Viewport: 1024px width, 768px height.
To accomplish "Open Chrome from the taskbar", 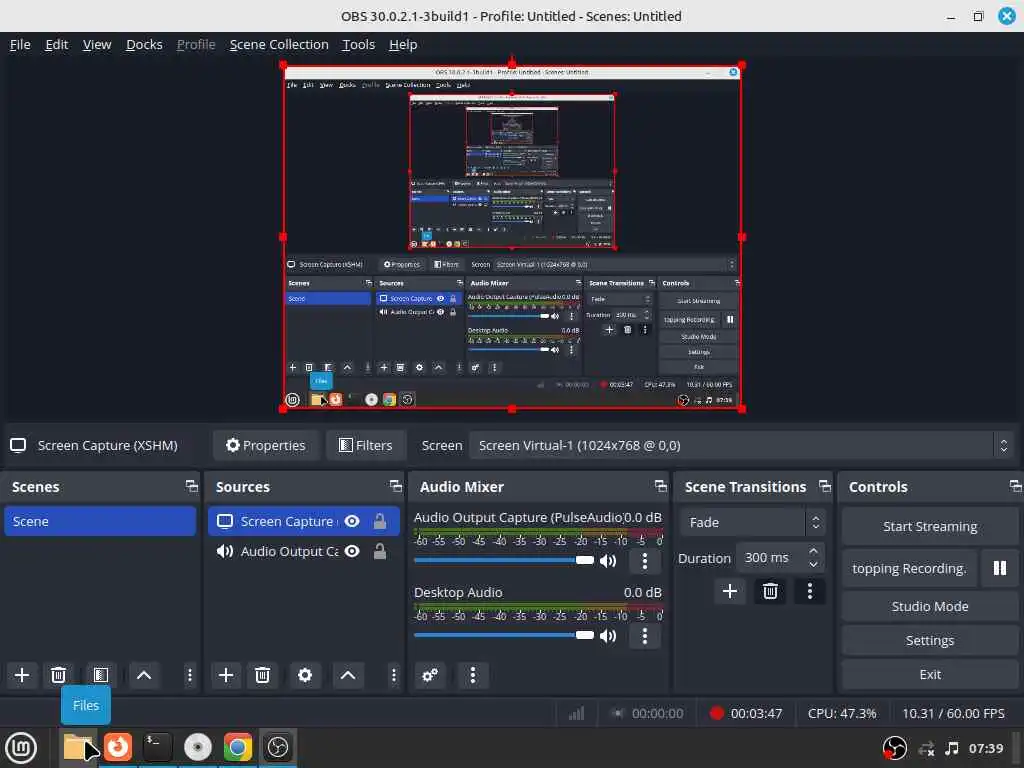I will point(238,748).
